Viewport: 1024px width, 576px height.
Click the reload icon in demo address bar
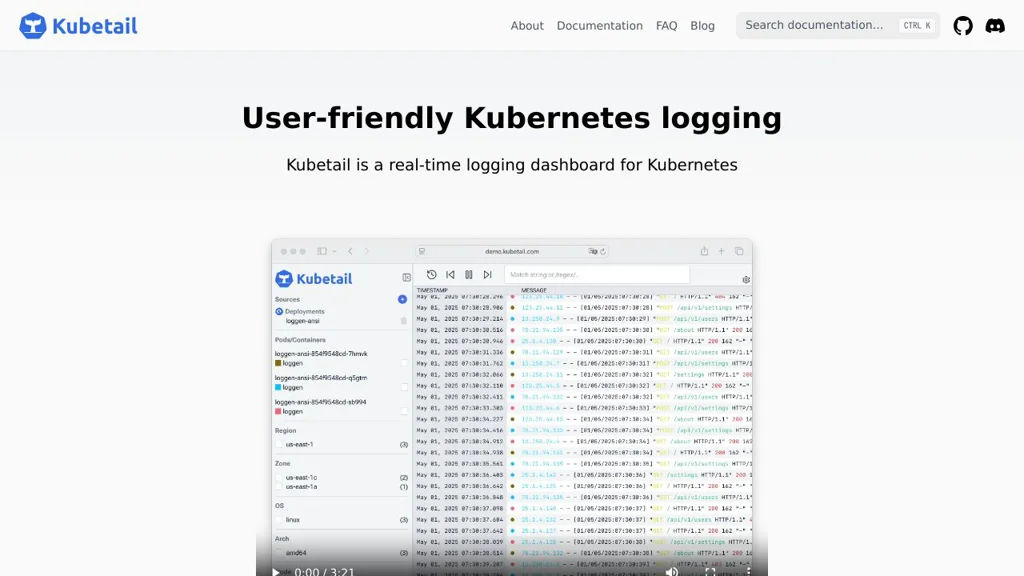(603, 251)
